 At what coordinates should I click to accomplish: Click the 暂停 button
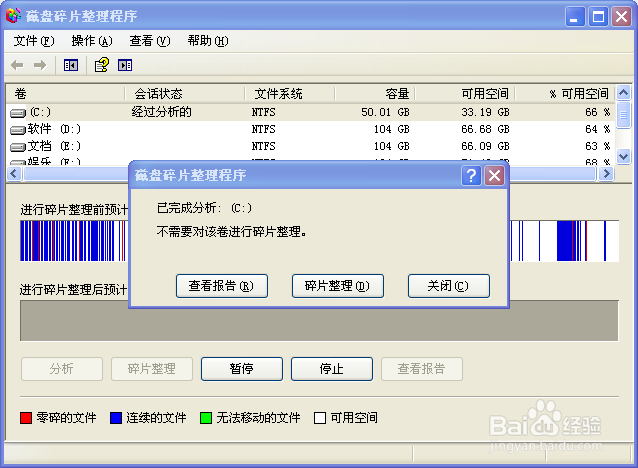pyautogui.click(x=242, y=369)
